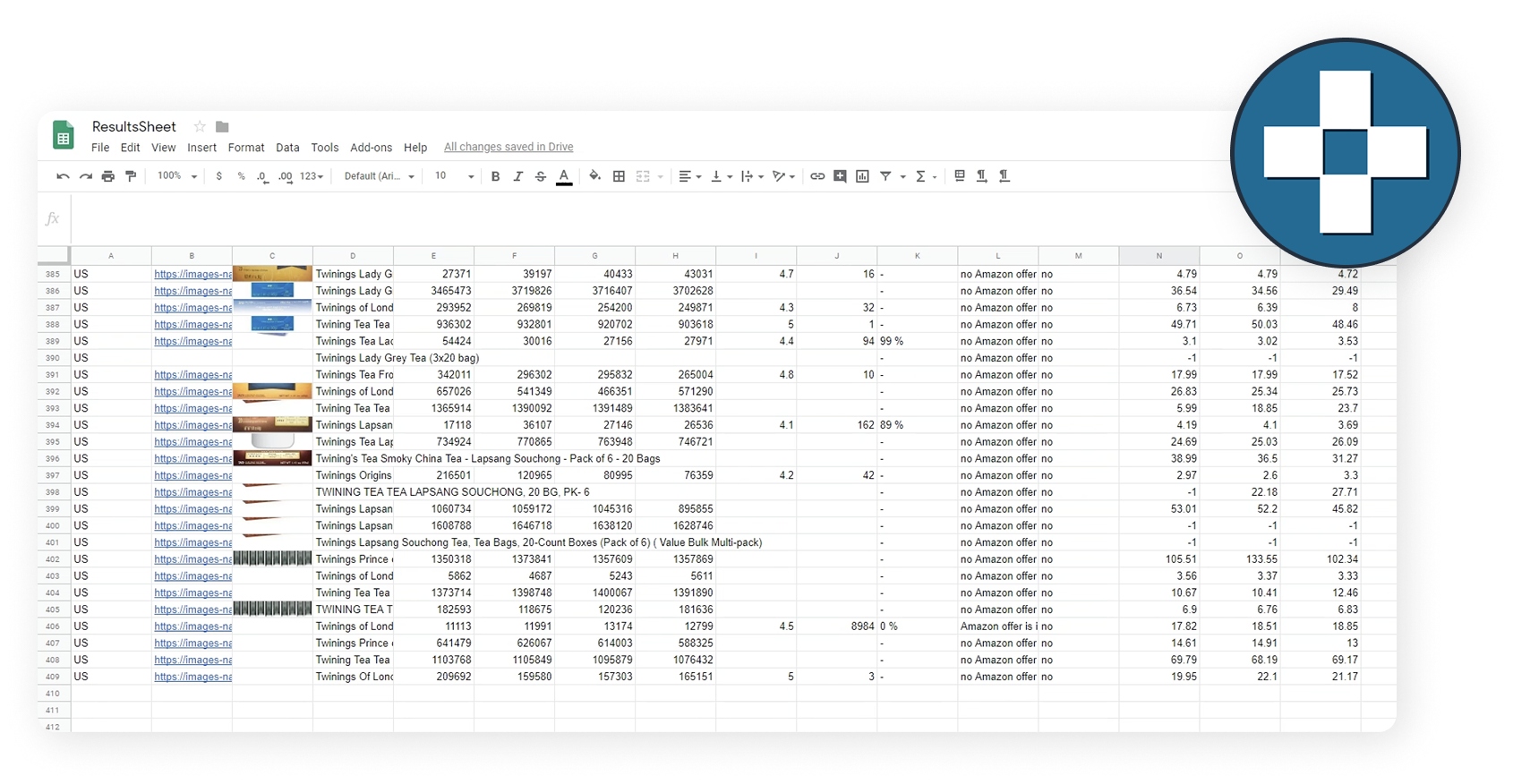This screenshot has width=1513, height=784.
Task: Open Sheets home via green logo
Action: (63, 136)
